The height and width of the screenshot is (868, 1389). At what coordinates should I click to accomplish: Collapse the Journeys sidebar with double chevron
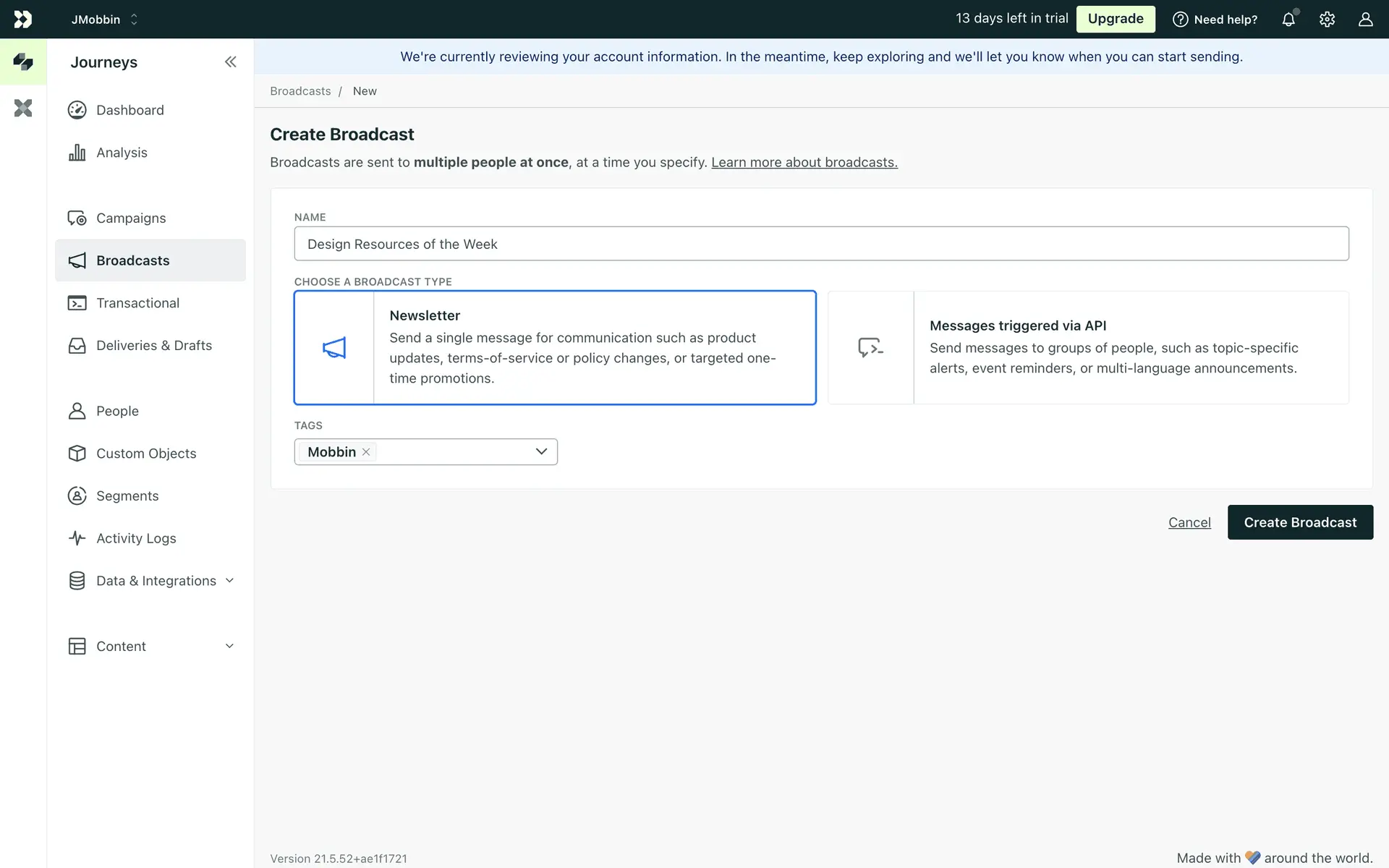click(x=230, y=62)
